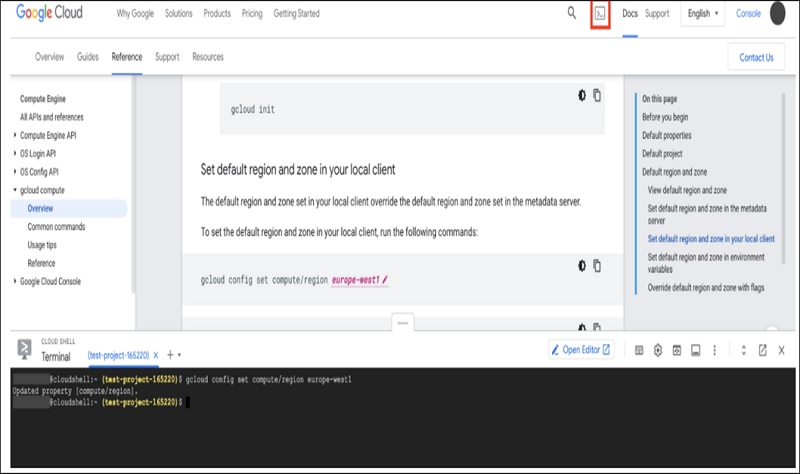Open Cloud Shell in a new window
Image resolution: width=800 pixels, height=474 pixels.
[763, 350]
